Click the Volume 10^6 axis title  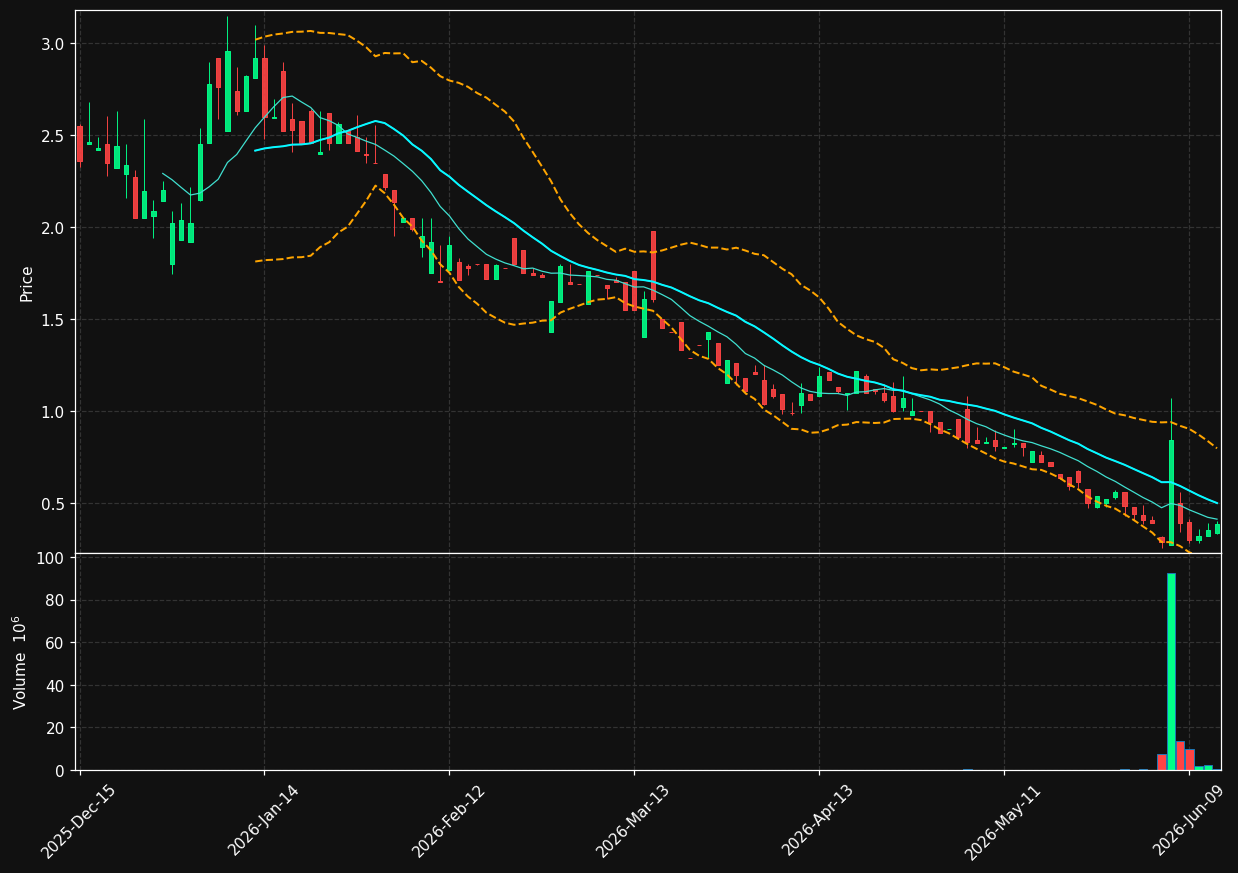click(x=20, y=663)
